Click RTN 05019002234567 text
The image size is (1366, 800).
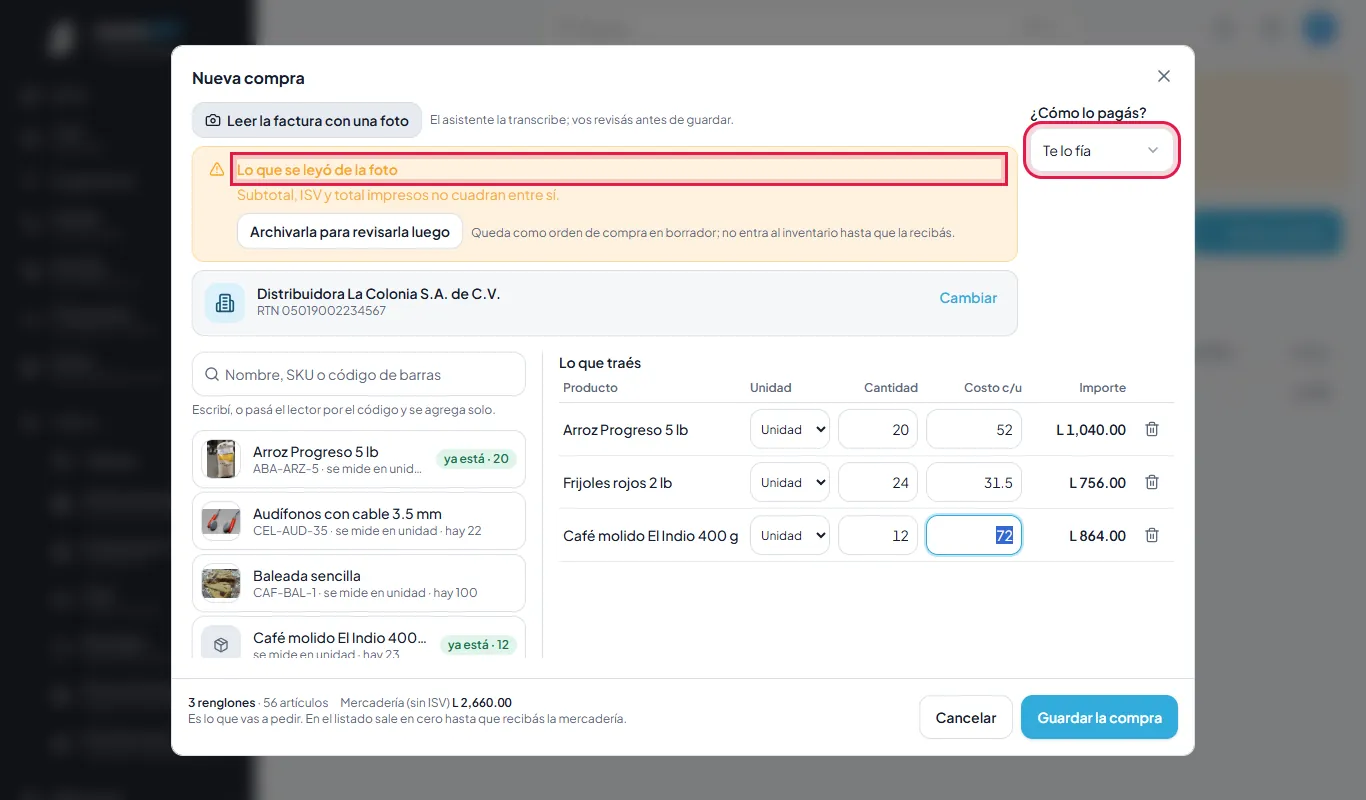tap(321, 311)
